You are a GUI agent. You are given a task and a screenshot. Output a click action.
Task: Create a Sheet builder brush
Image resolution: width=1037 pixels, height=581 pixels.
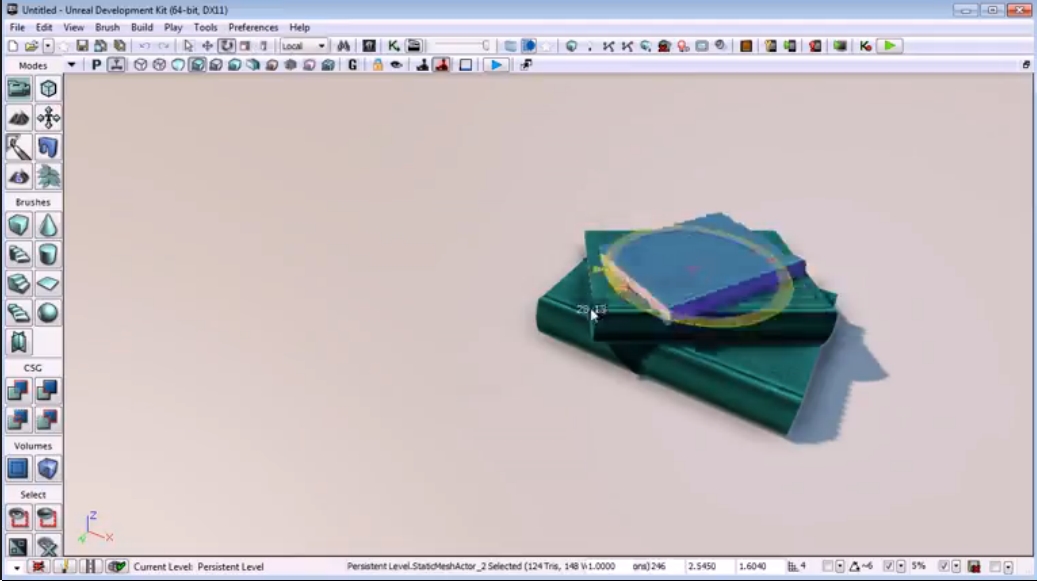[x=48, y=284]
